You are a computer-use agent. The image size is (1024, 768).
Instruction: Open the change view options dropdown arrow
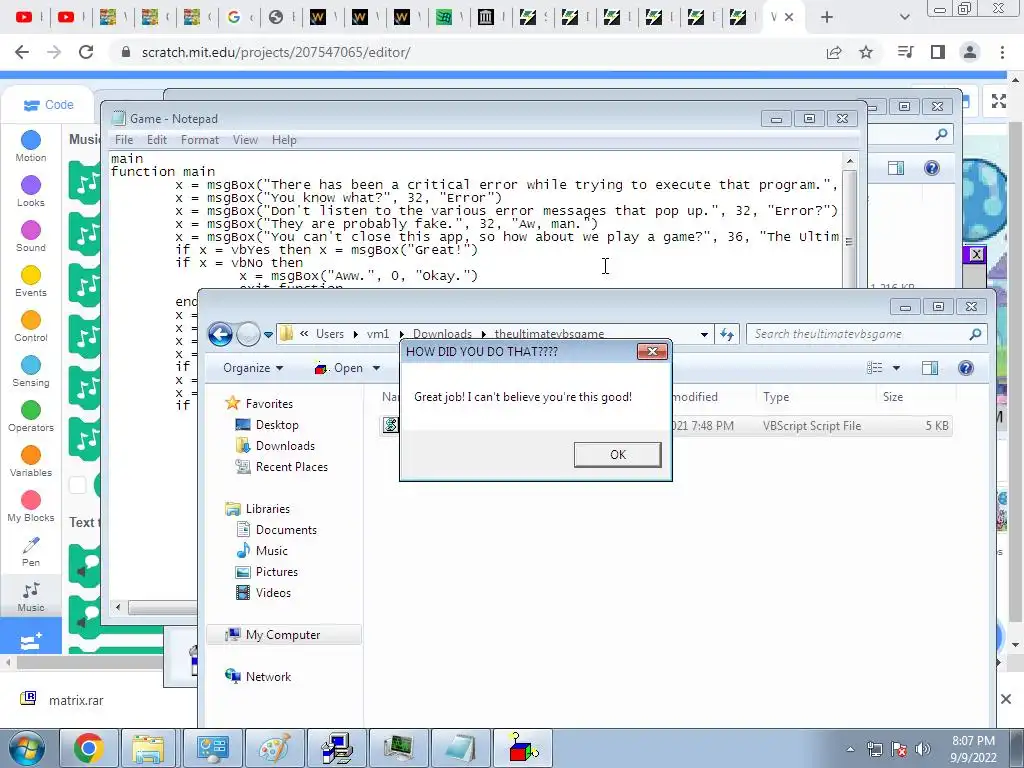point(896,368)
